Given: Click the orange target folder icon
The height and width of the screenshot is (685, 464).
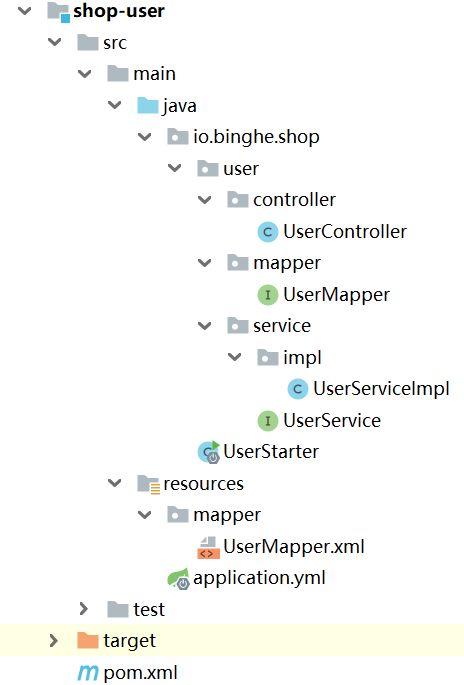Looking at the screenshot, I should [x=87, y=640].
